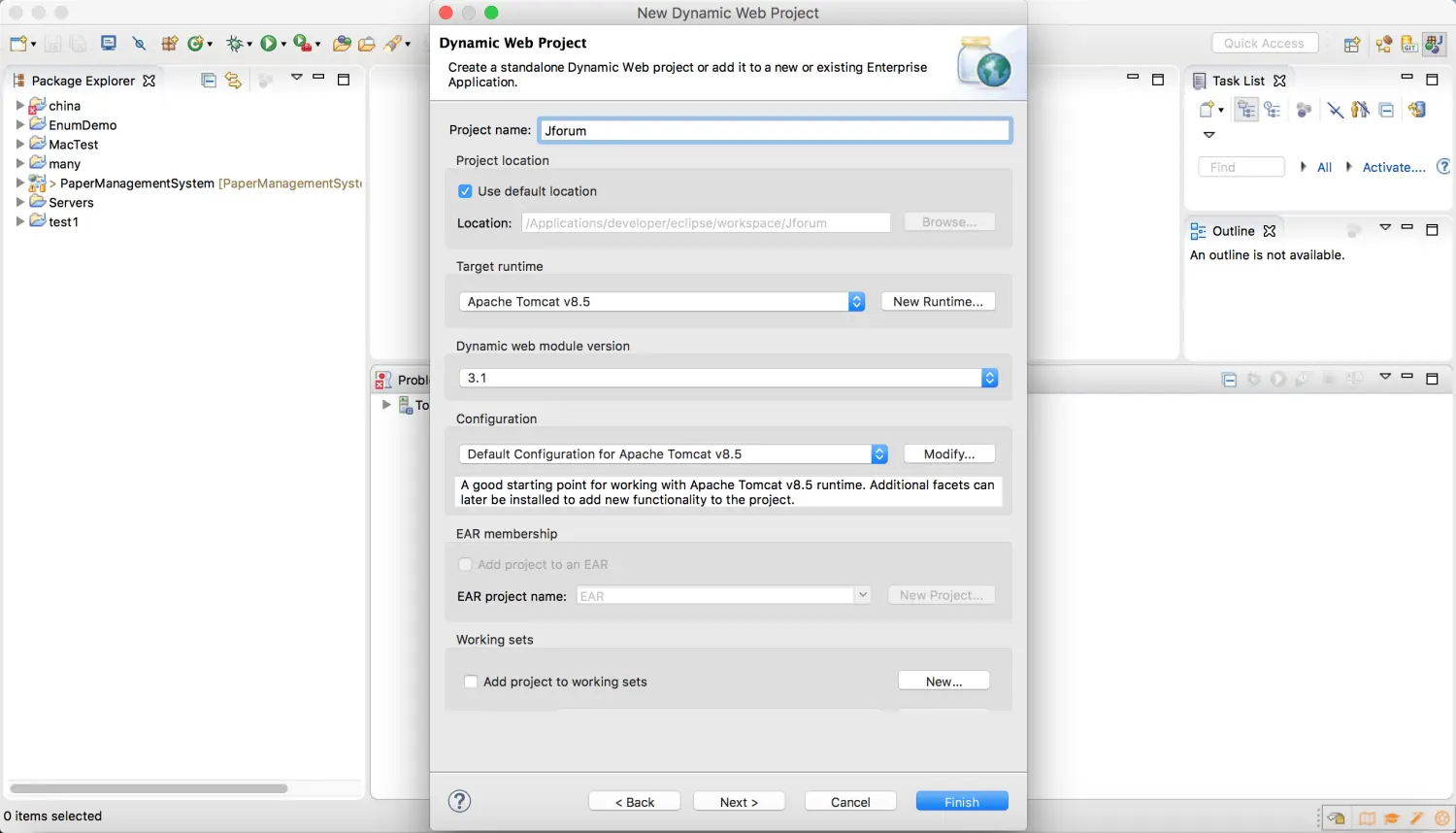Switch to Java EE perspective icon
Viewport: 1456px width, 833px height.
pos(1383,44)
